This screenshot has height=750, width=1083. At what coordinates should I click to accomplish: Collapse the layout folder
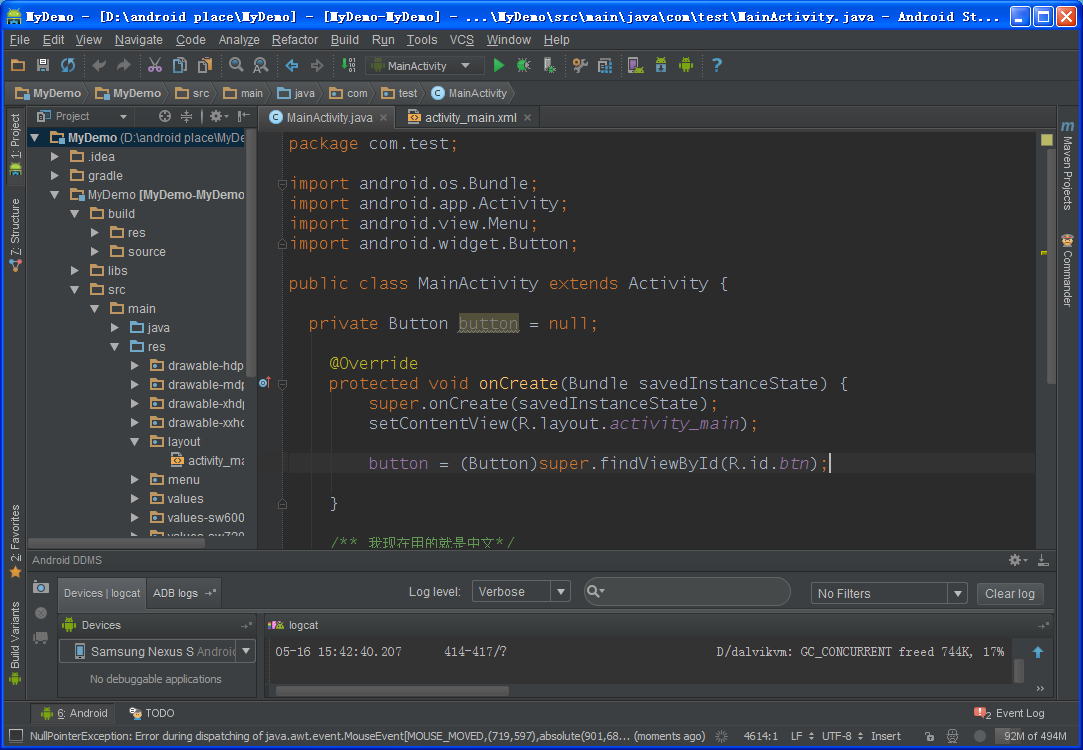[135, 441]
